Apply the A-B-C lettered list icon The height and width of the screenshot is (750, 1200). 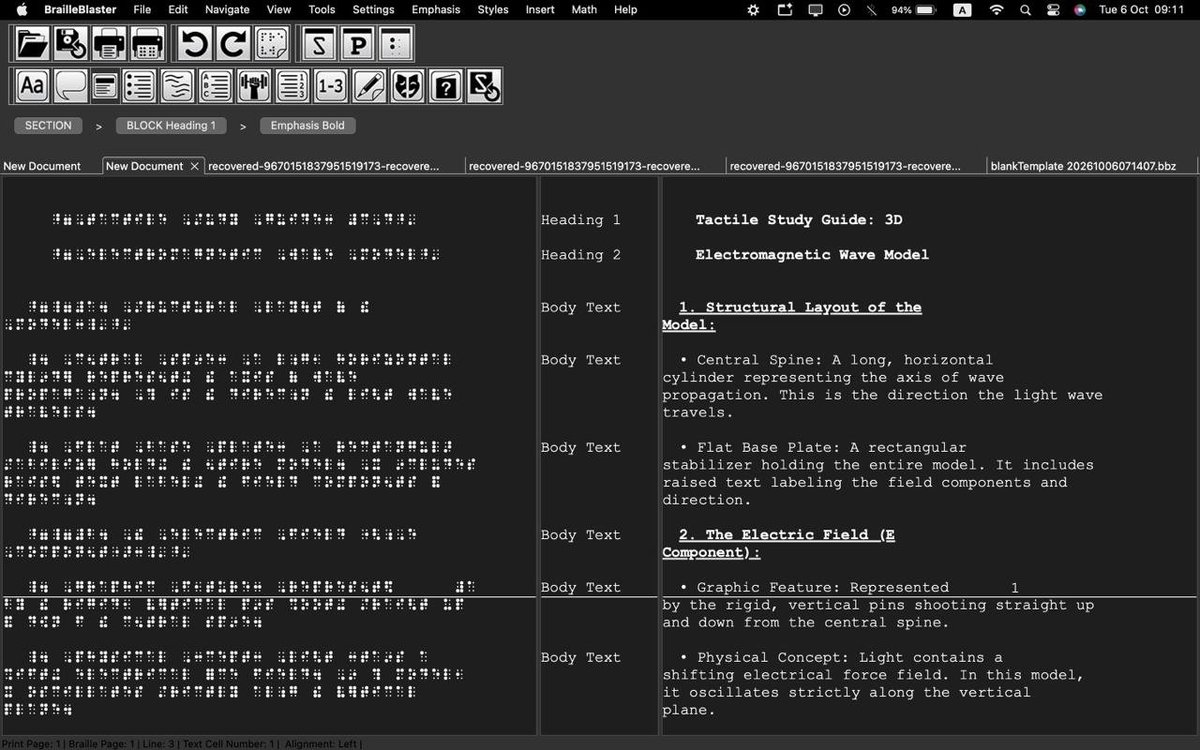[215, 86]
